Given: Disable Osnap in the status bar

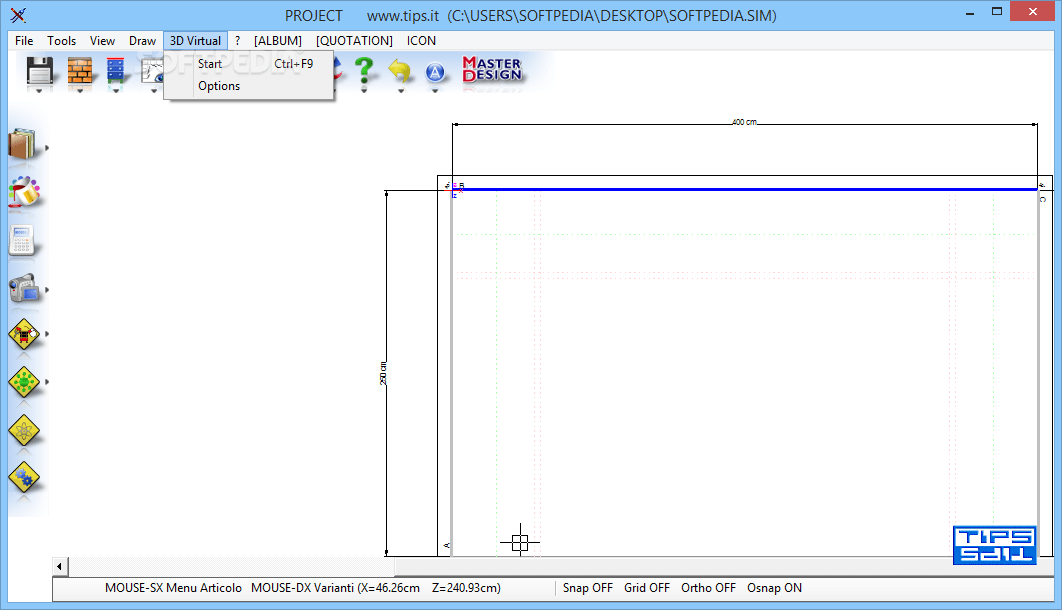Looking at the screenshot, I should [774, 588].
